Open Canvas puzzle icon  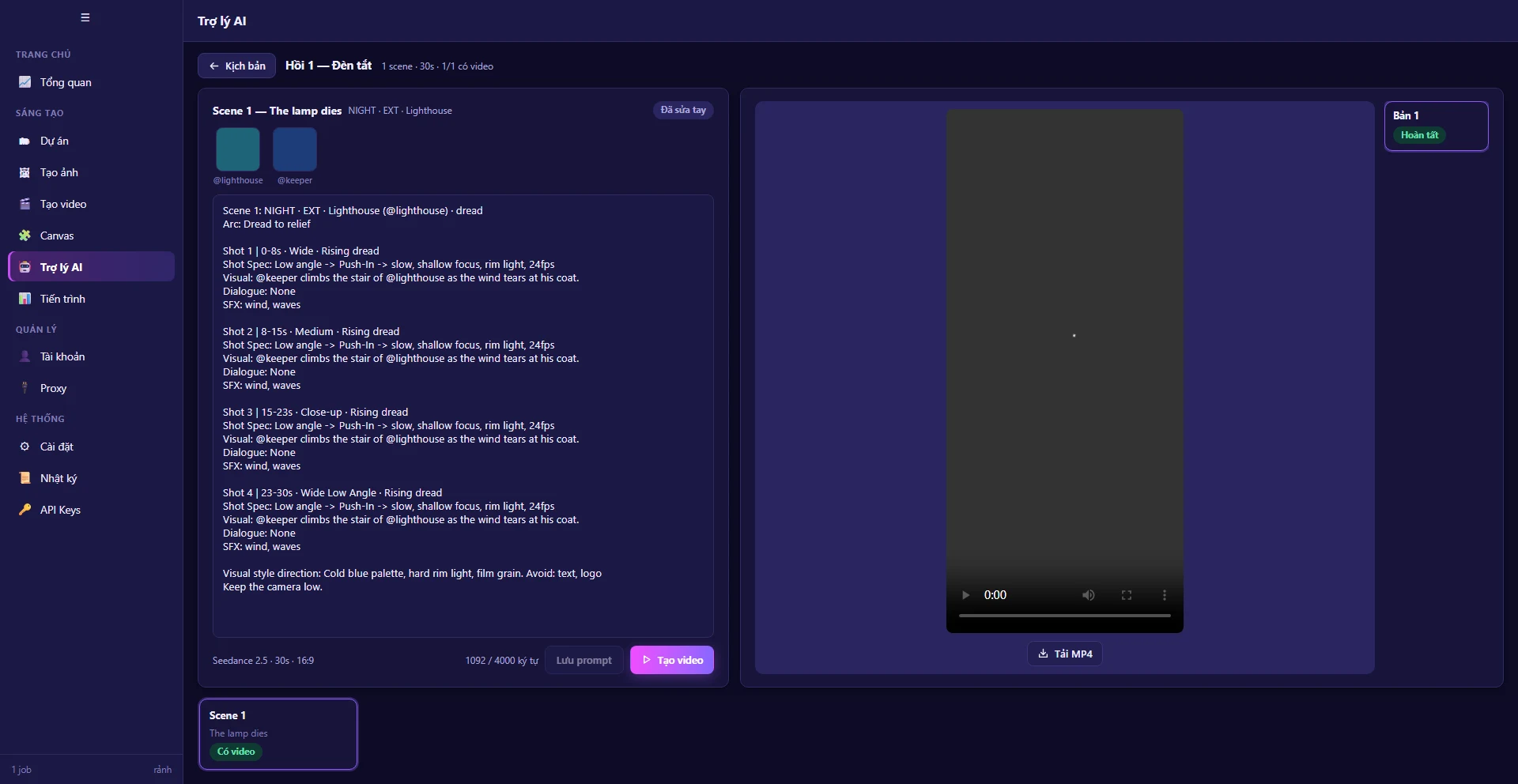pyautogui.click(x=25, y=236)
